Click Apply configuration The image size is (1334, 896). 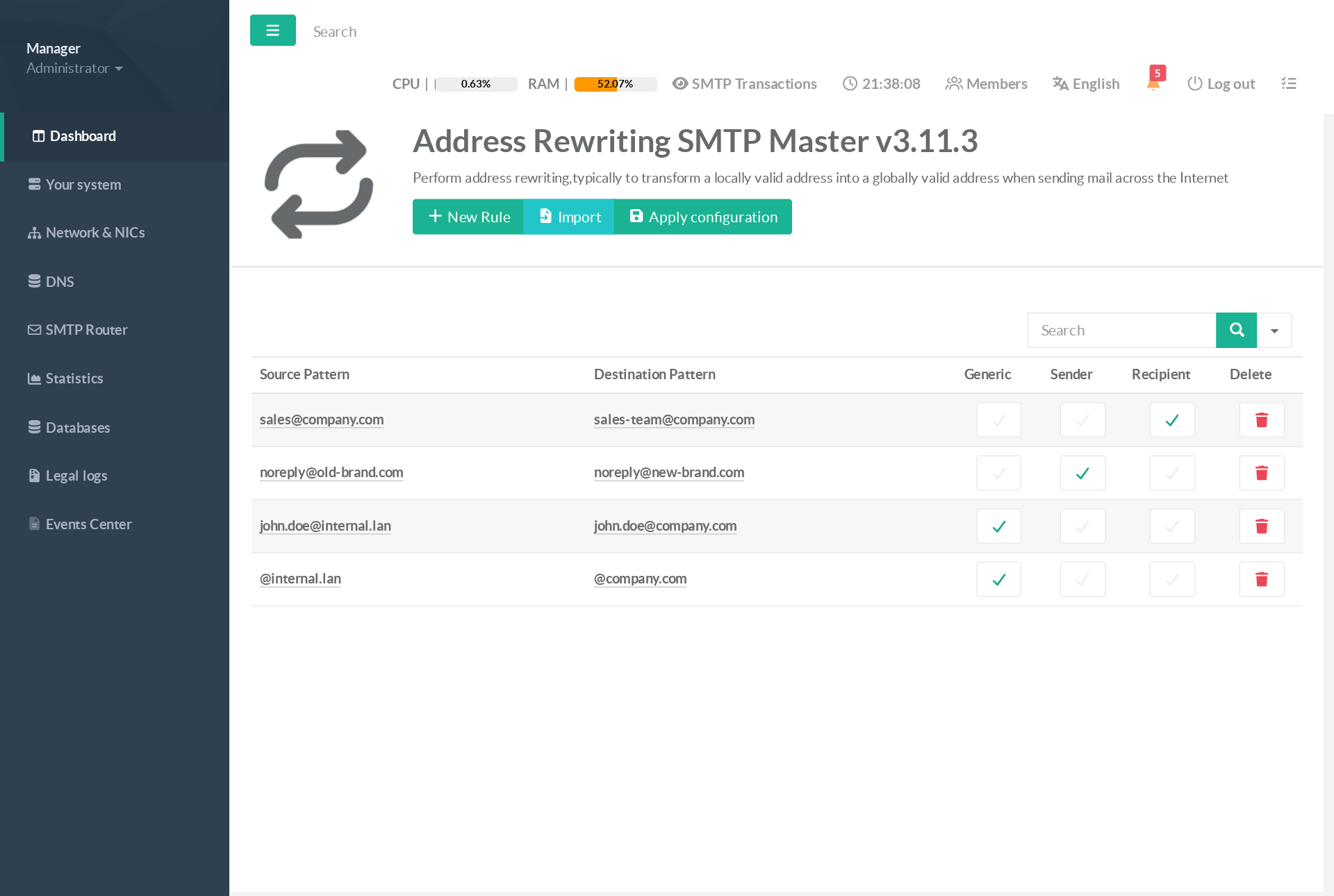702,217
